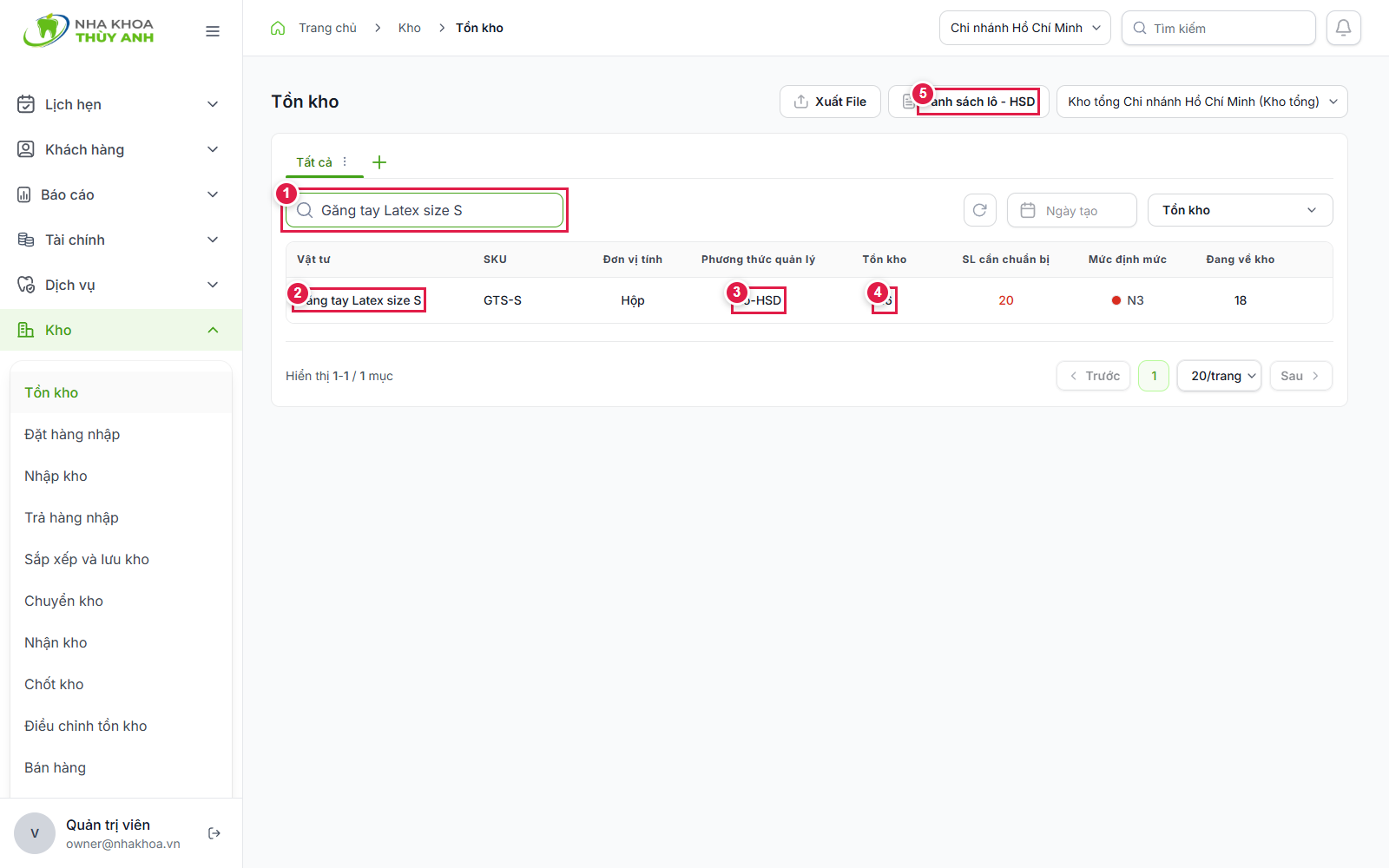Open Điều chỉnh tồn kho item
The width and height of the screenshot is (1389, 868).
click(x=121, y=726)
